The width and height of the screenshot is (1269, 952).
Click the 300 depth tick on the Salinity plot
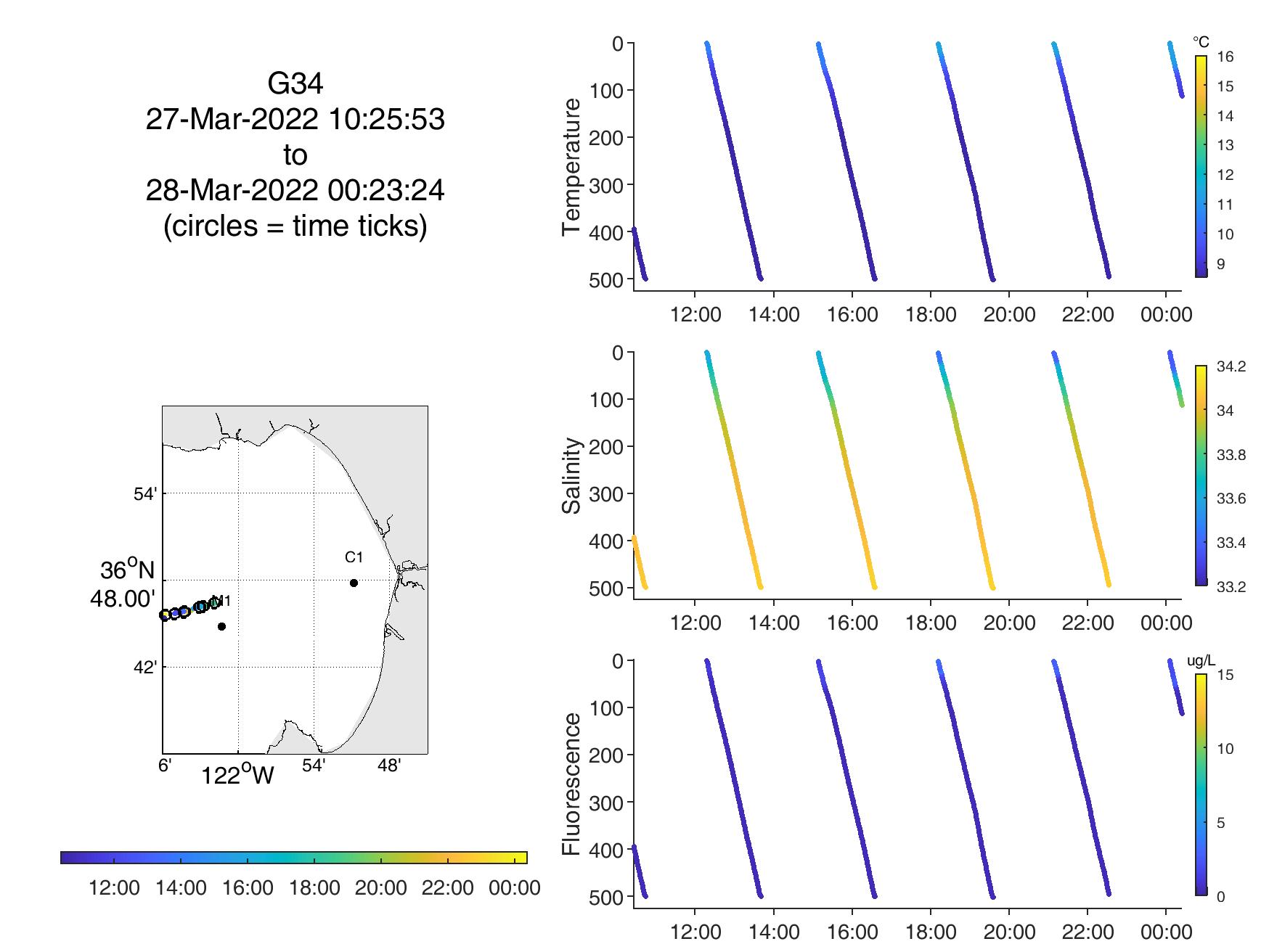(x=608, y=493)
